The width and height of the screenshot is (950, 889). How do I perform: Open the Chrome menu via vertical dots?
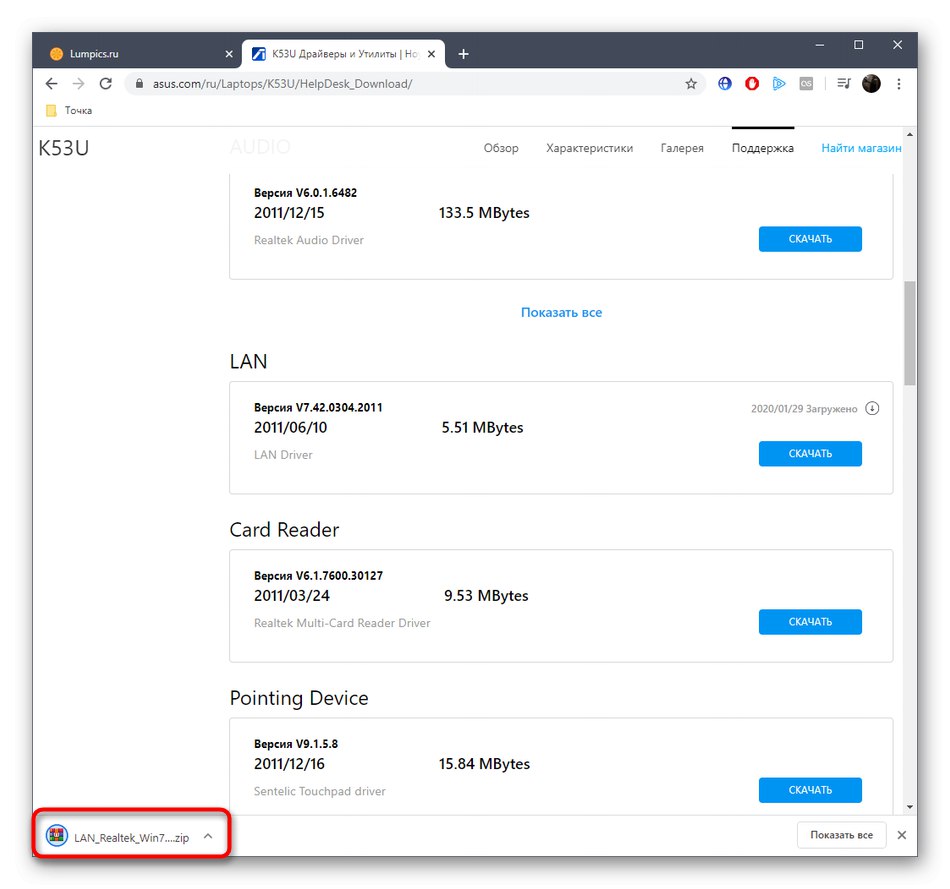point(899,83)
